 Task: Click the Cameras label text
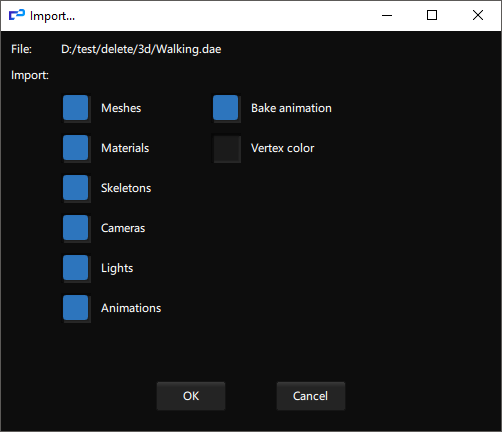coord(123,228)
